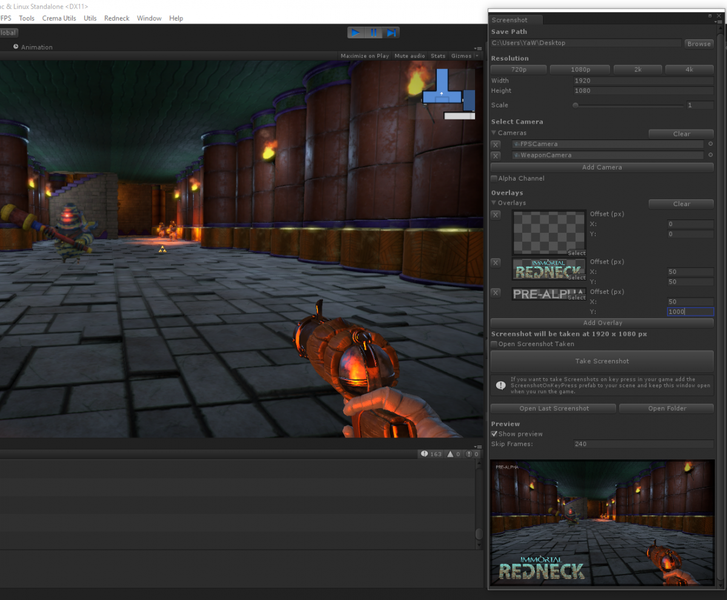Image resolution: width=727 pixels, height=600 pixels.
Task: Open the Gizmos dropdown arrow
Action: pyautogui.click(x=477, y=56)
